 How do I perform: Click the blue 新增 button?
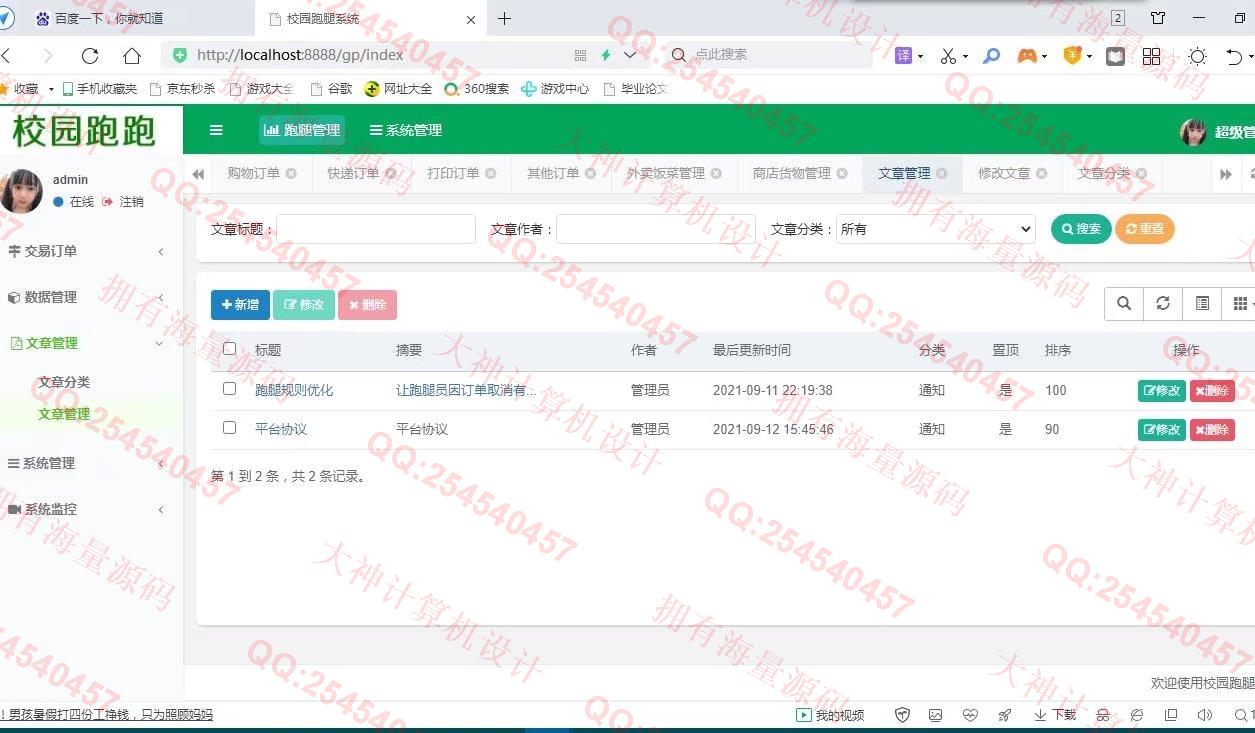(240, 304)
